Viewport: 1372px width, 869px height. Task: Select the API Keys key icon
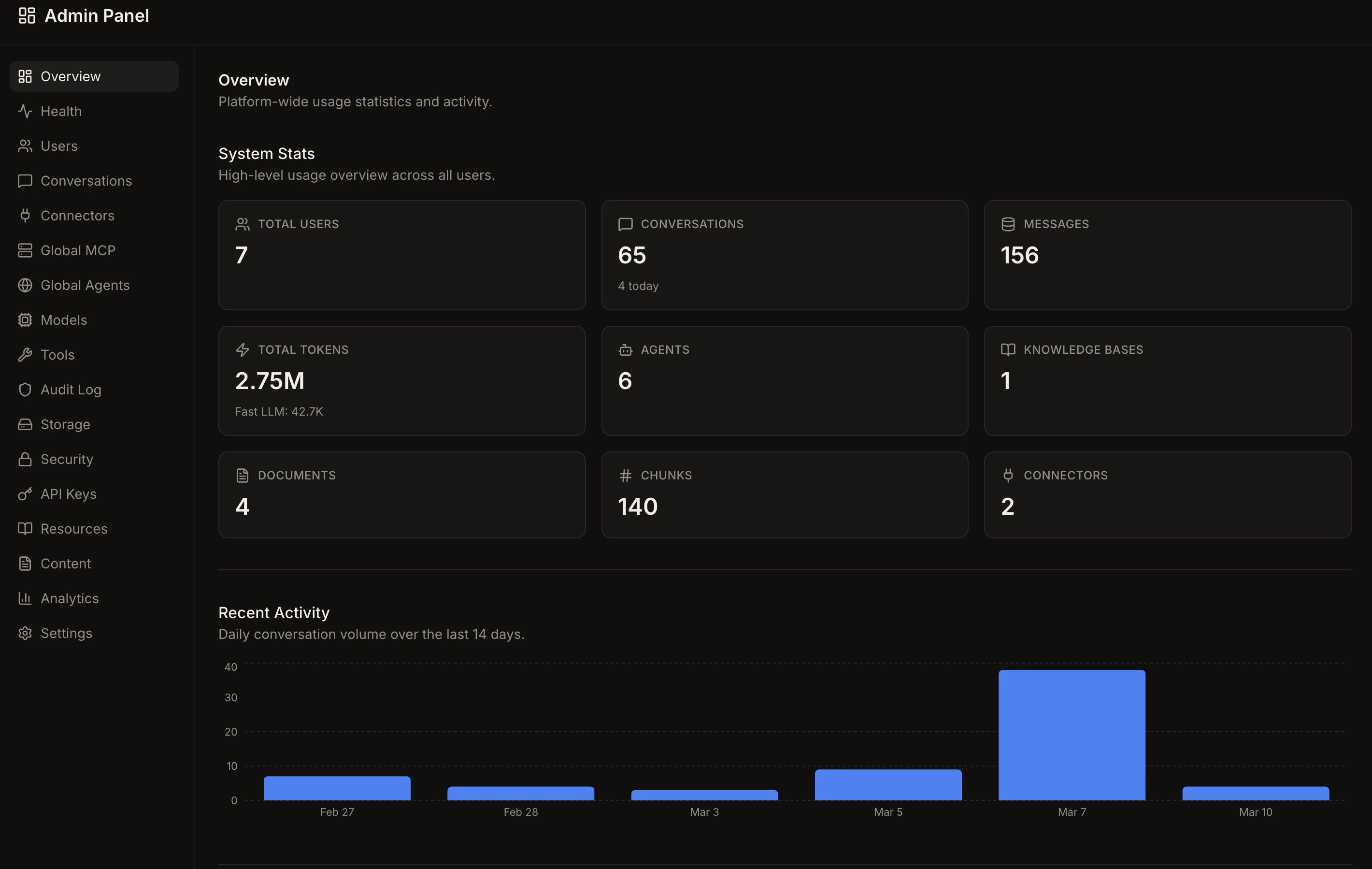[25, 494]
